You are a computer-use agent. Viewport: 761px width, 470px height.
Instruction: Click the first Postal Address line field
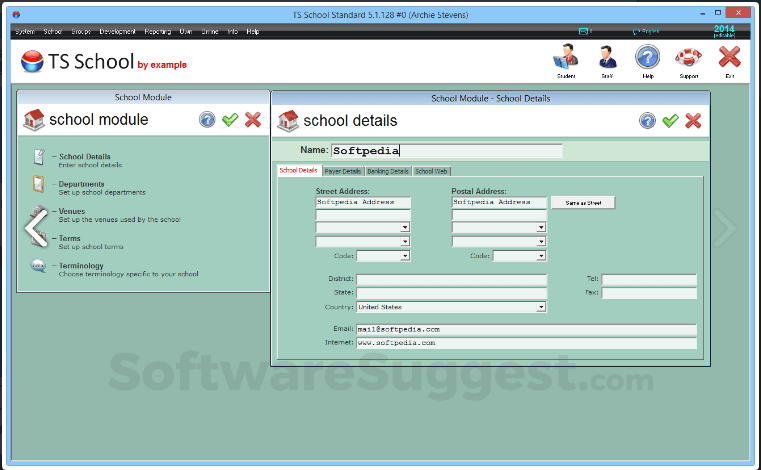pos(499,202)
